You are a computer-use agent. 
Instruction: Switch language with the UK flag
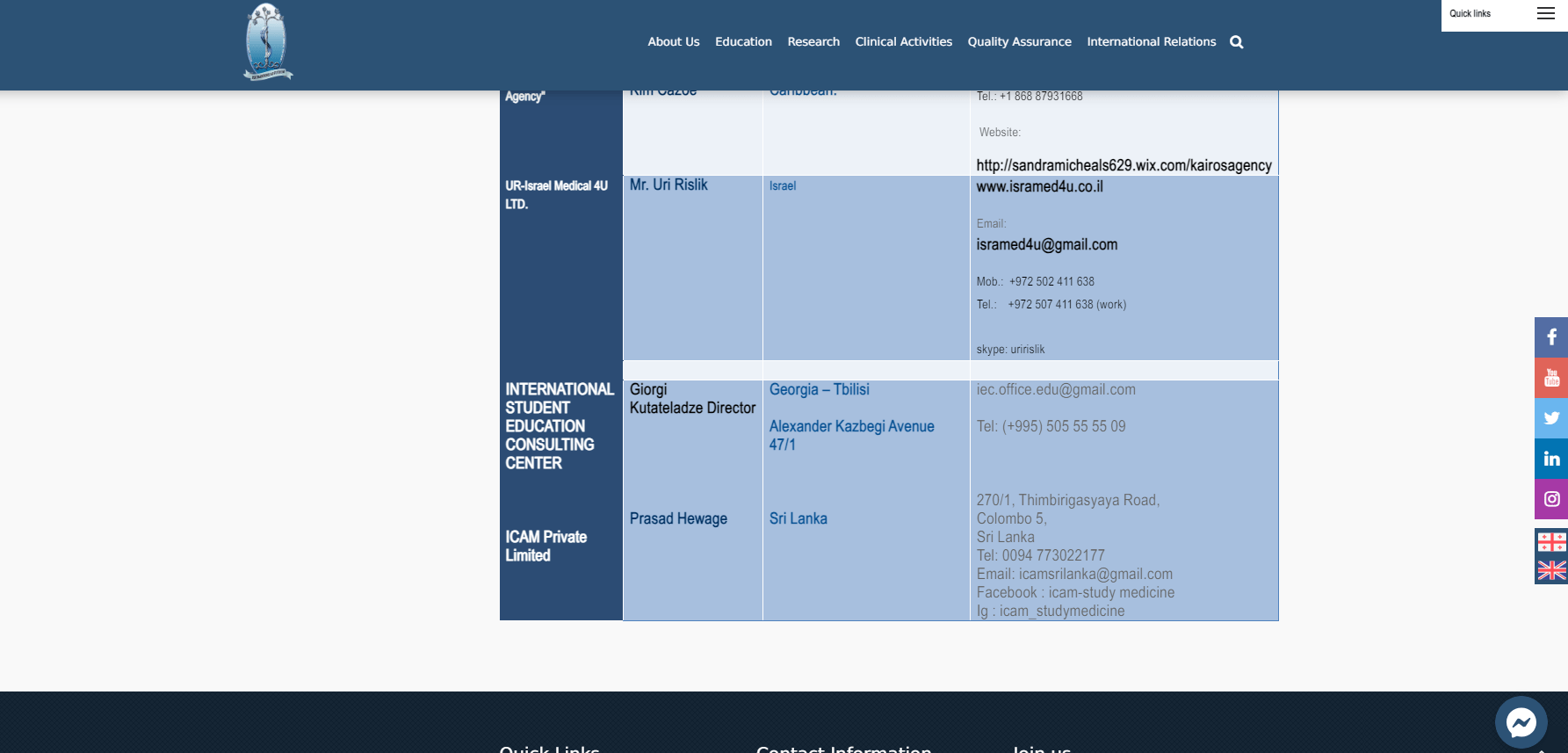coord(1551,570)
